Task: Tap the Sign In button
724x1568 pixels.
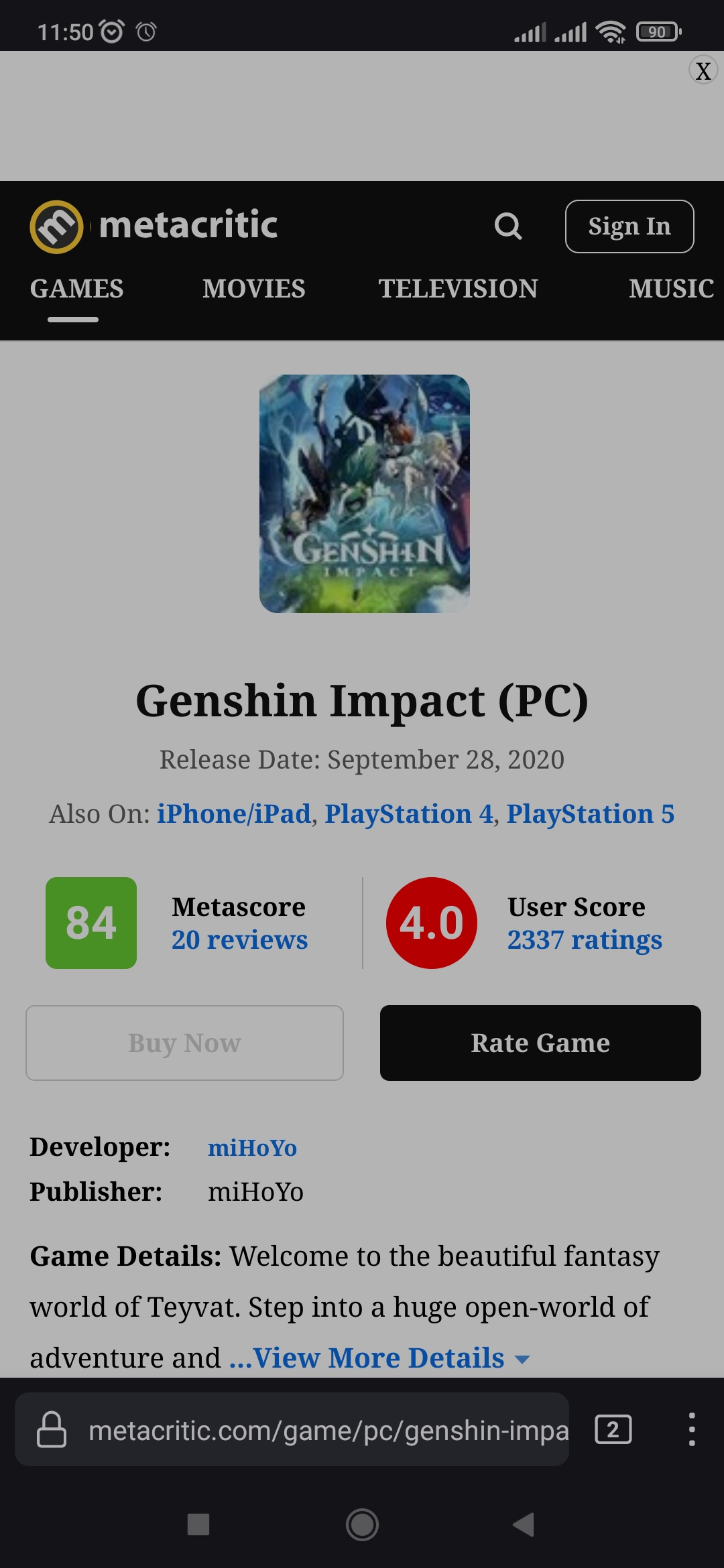Action: (629, 226)
